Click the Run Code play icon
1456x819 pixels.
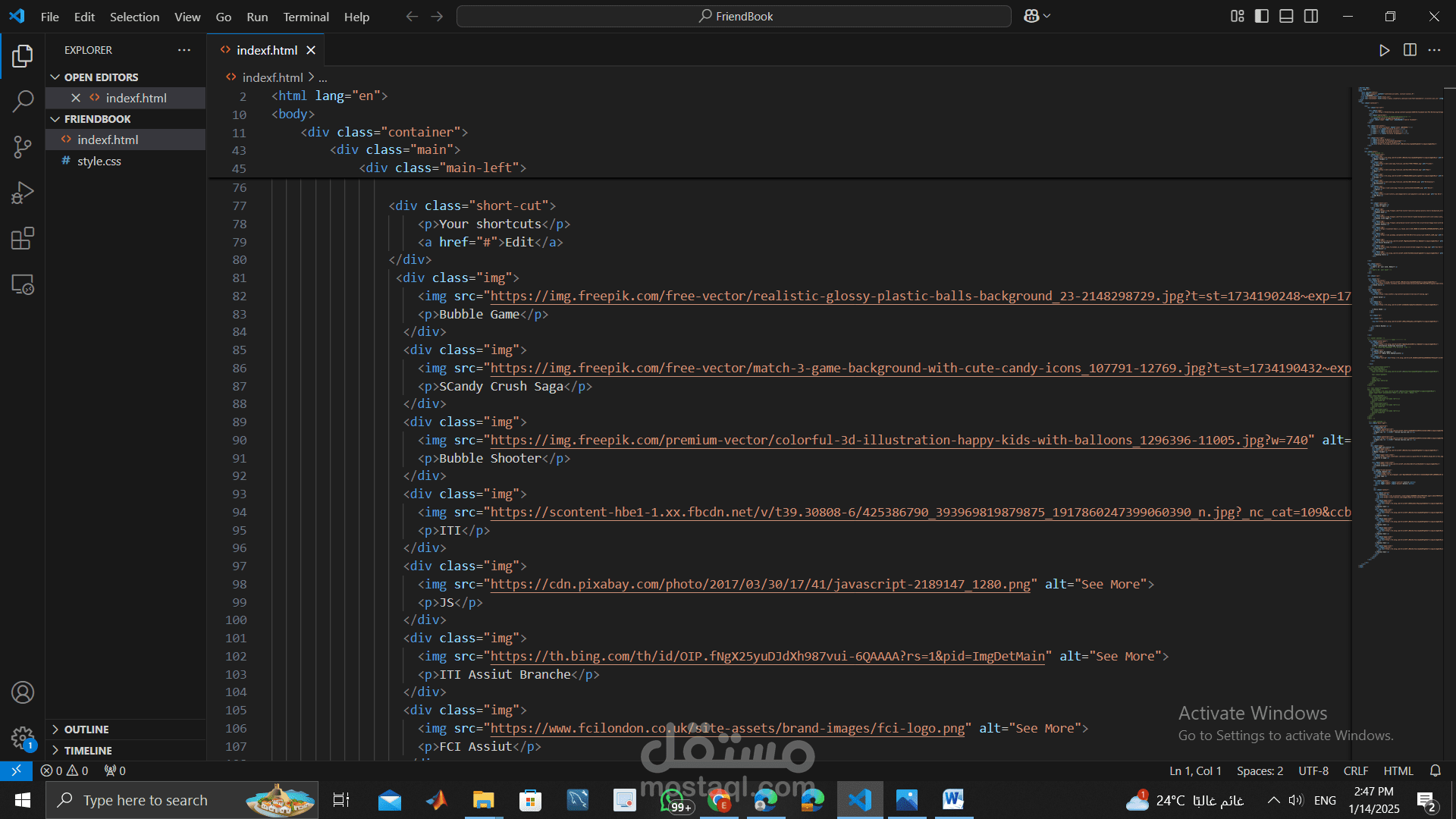pyautogui.click(x=1384, y=50)
